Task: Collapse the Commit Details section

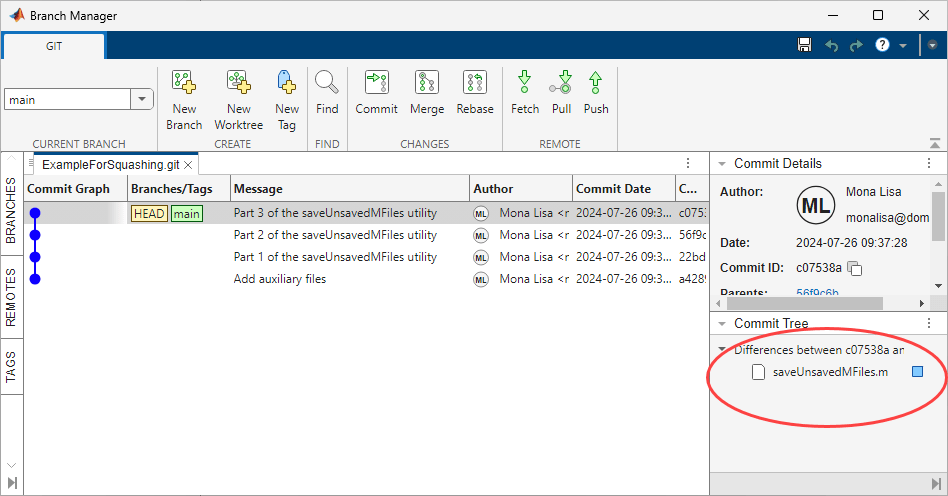Action: click(722, 164)
